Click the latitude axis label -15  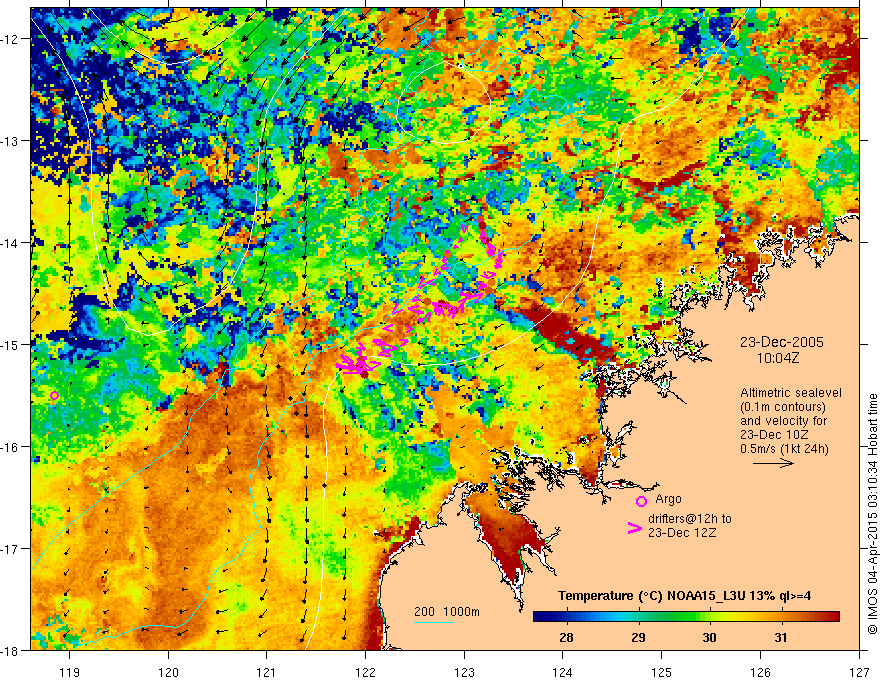10,344
